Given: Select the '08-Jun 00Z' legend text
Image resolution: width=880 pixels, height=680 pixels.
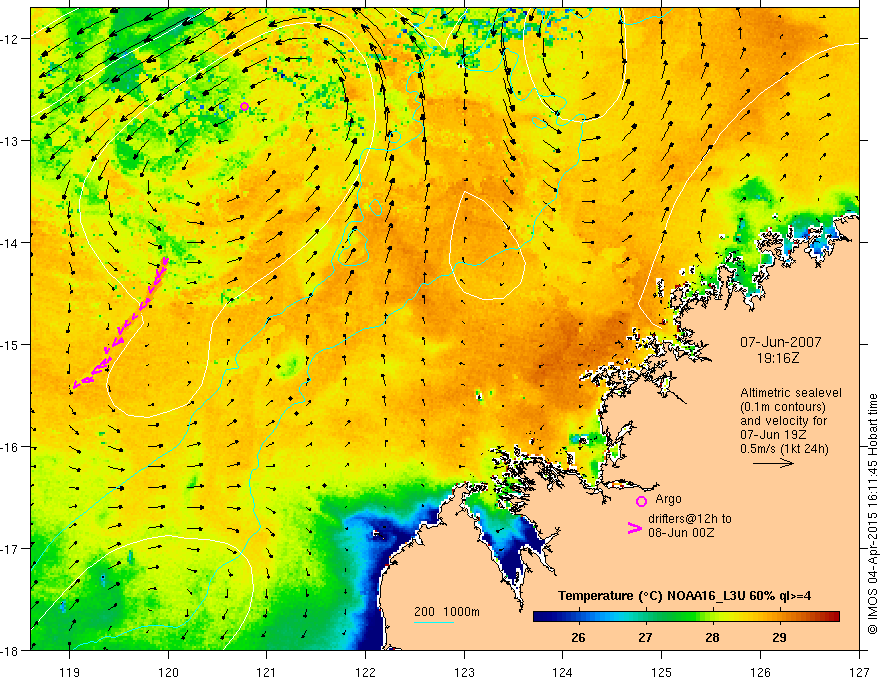Looking at the screenshot, I should click(x=681, y=533).
